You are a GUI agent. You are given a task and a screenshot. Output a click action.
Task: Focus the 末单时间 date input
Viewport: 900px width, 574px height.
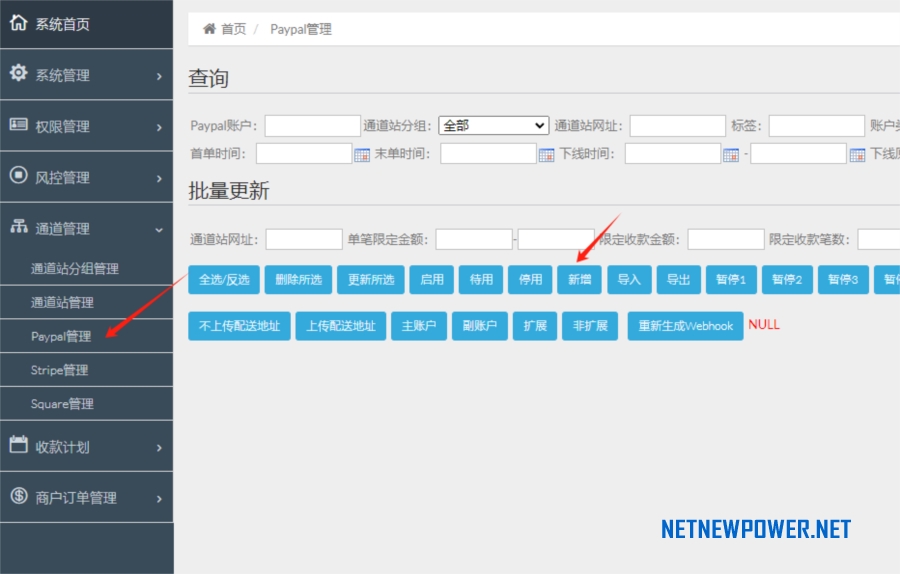488,153
